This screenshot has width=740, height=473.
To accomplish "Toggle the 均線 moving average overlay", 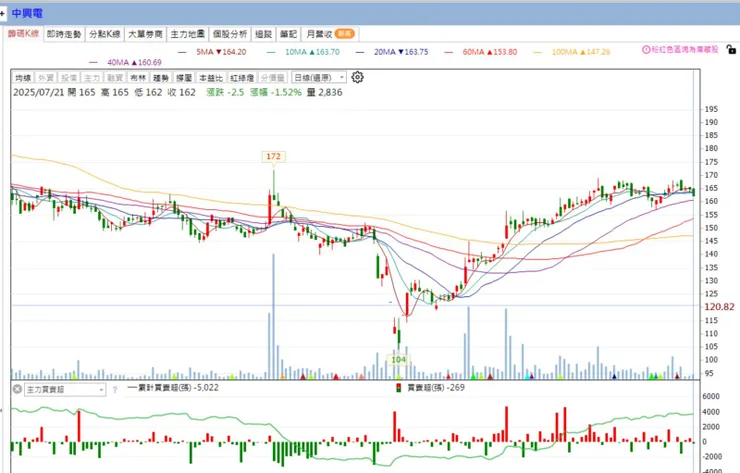I will [x=23, y=77].
